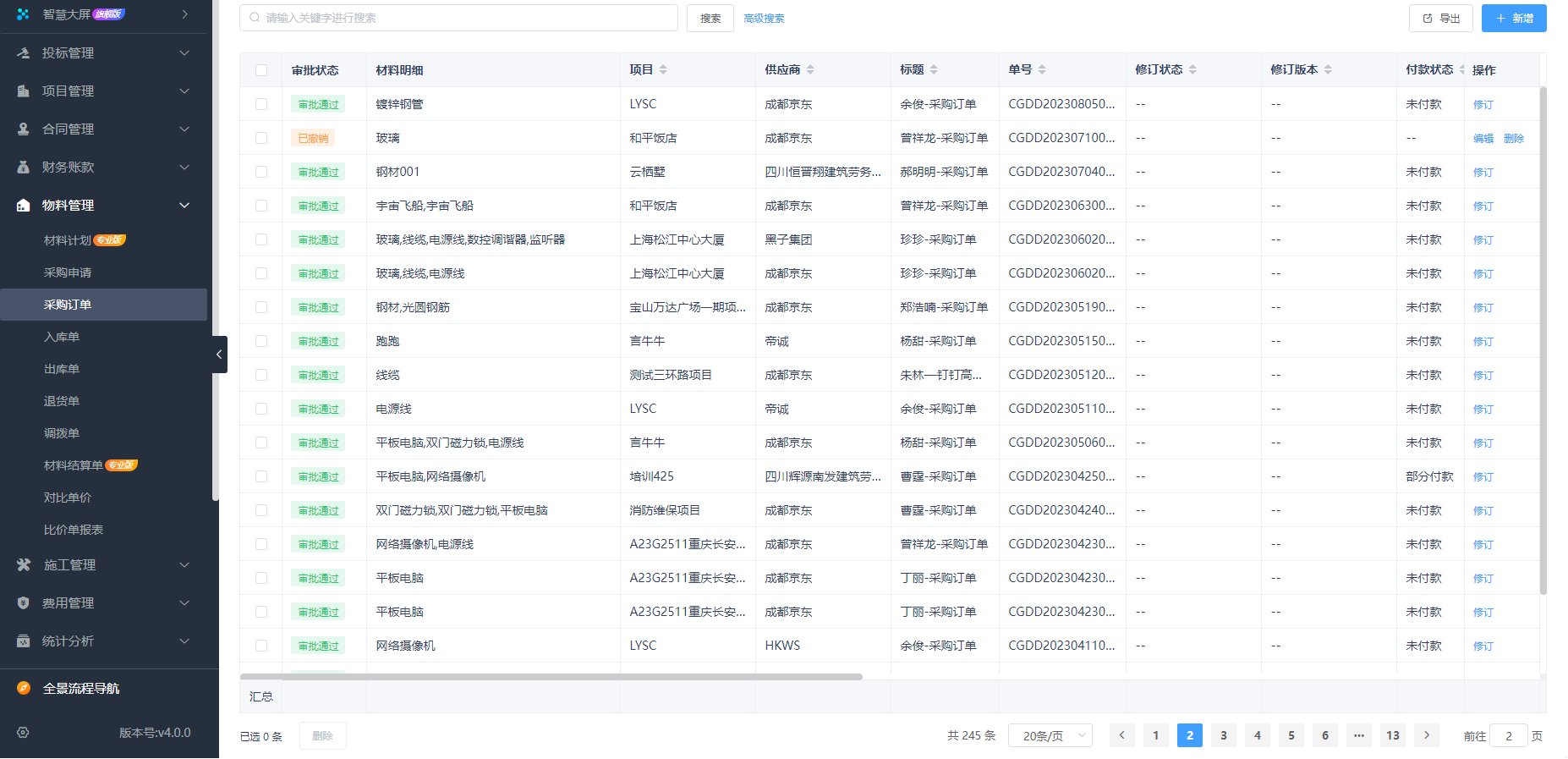Image resolution: width=1568 pixels, height=759 pixels.
Task: Click the settings gear icon beside version number
Action: point(23,733)
